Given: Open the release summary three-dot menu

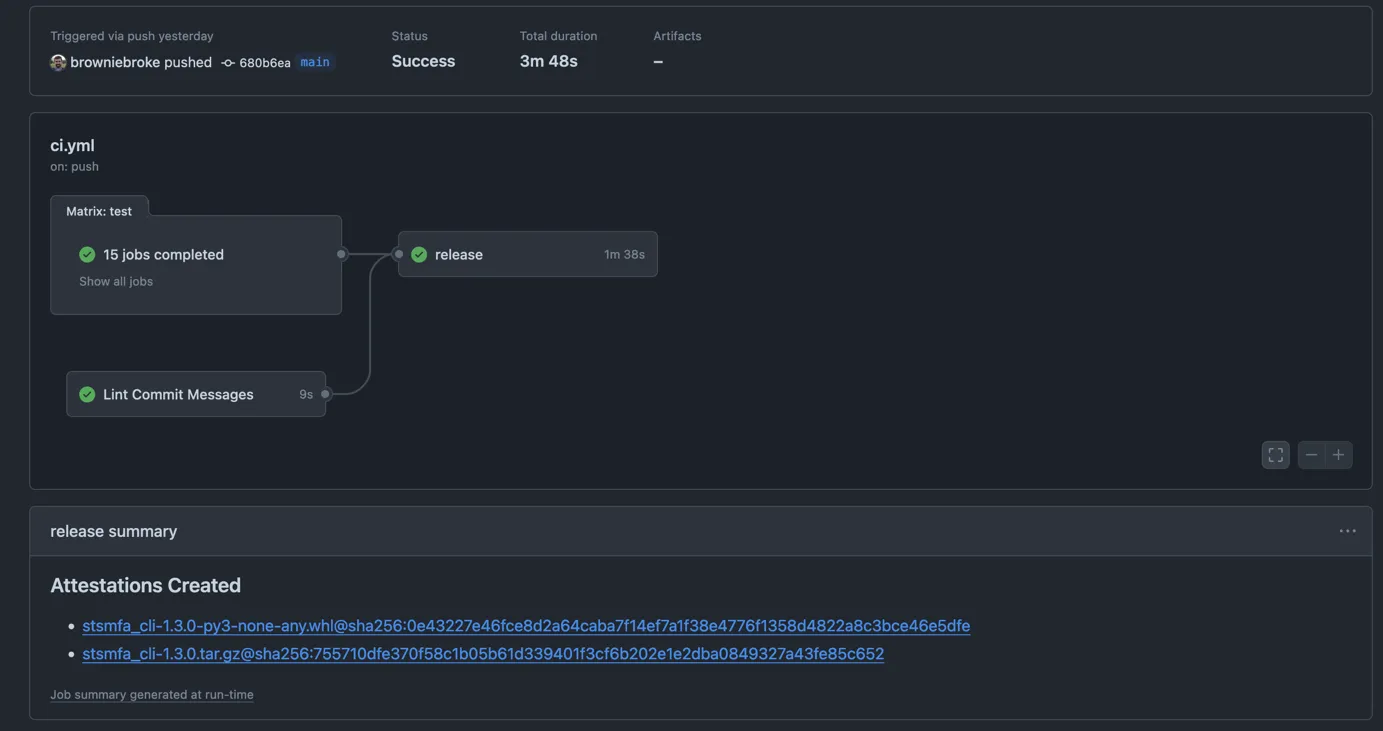Looking at the screenshot, I should [1347, 531].
